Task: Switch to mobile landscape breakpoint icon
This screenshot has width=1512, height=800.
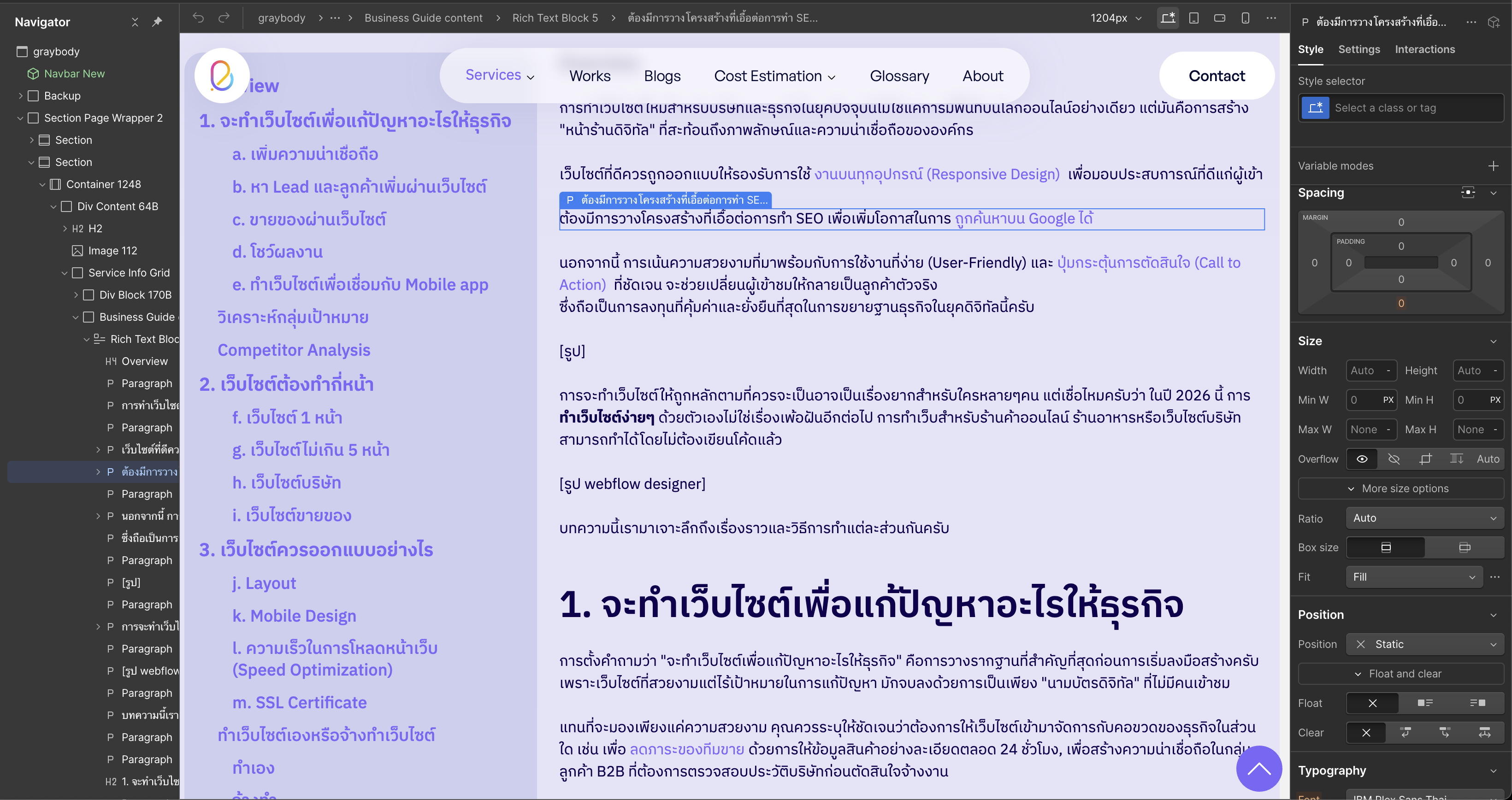Action: tap(1220, 18)
